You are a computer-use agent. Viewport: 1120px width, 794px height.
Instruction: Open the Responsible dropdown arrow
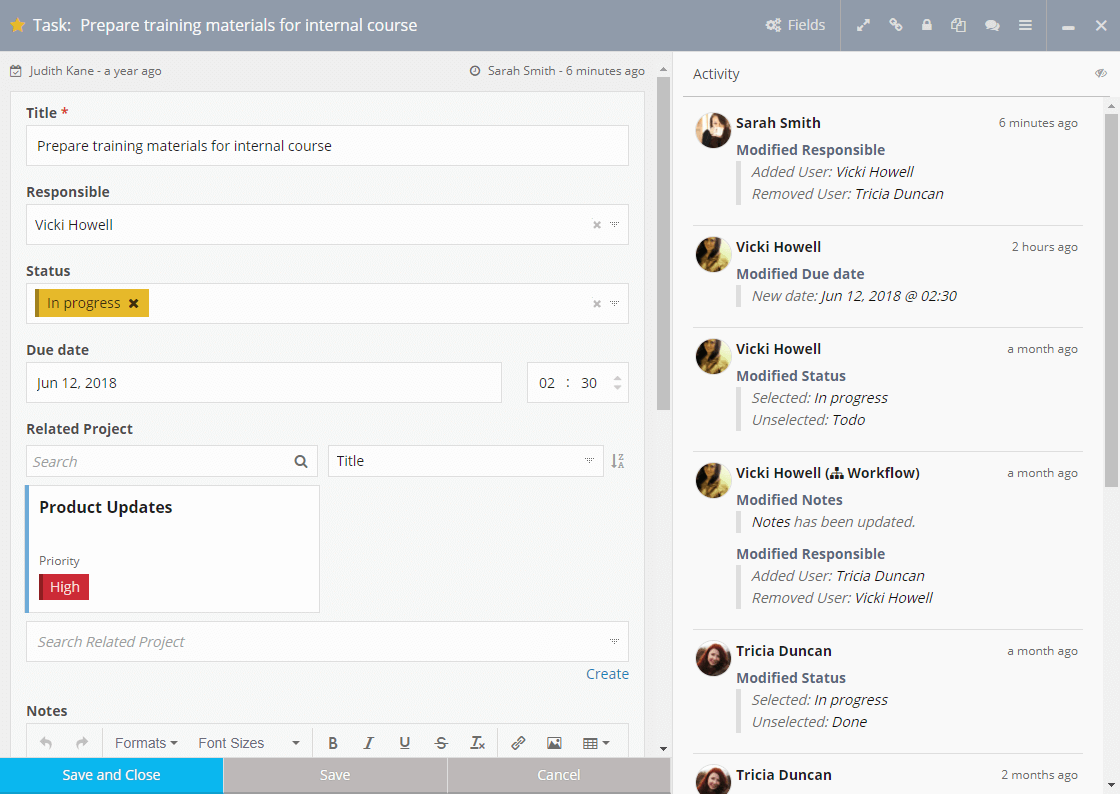[615, 225]
